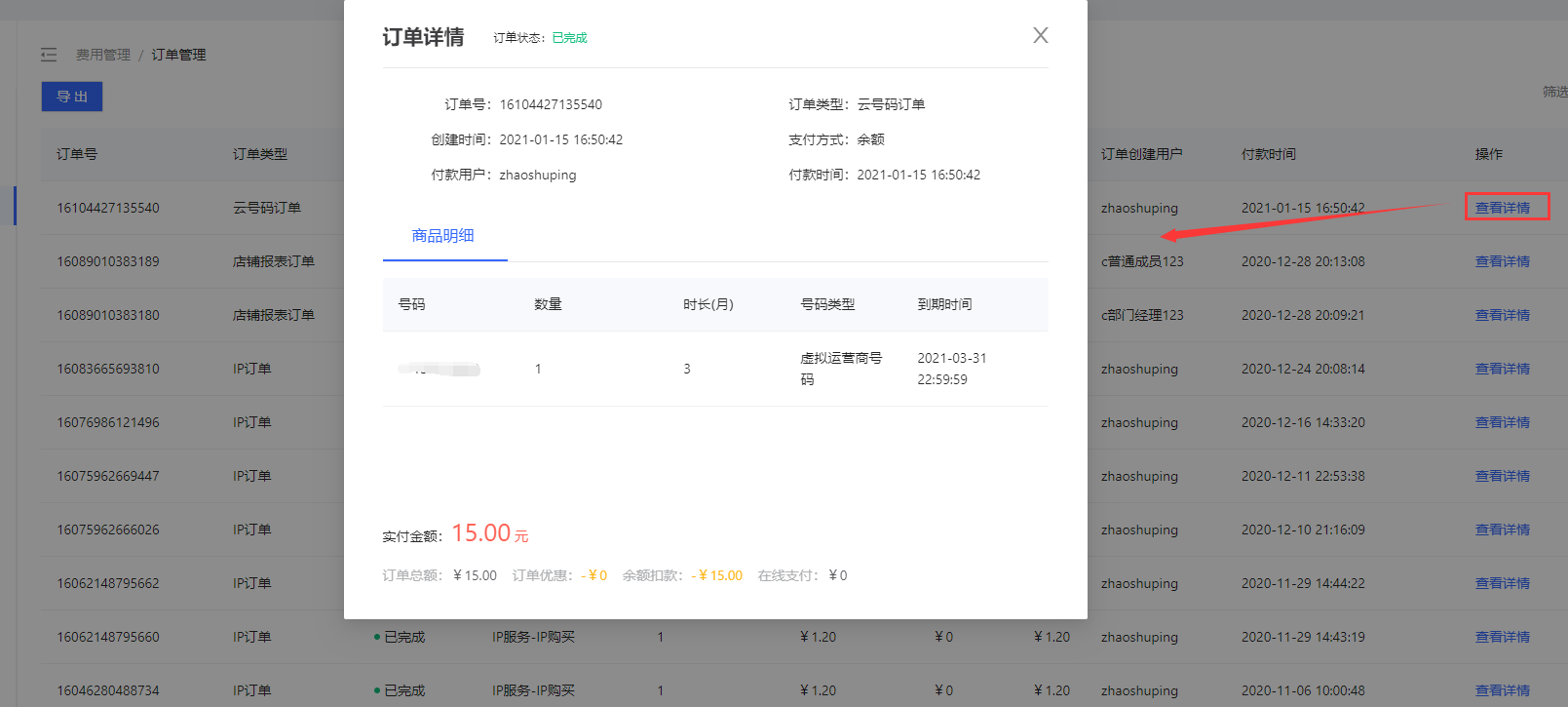Click the 订单详情 dialog title
Image resolution: width=1568 pixels, height=707 pixels.
tap(423, 37)
